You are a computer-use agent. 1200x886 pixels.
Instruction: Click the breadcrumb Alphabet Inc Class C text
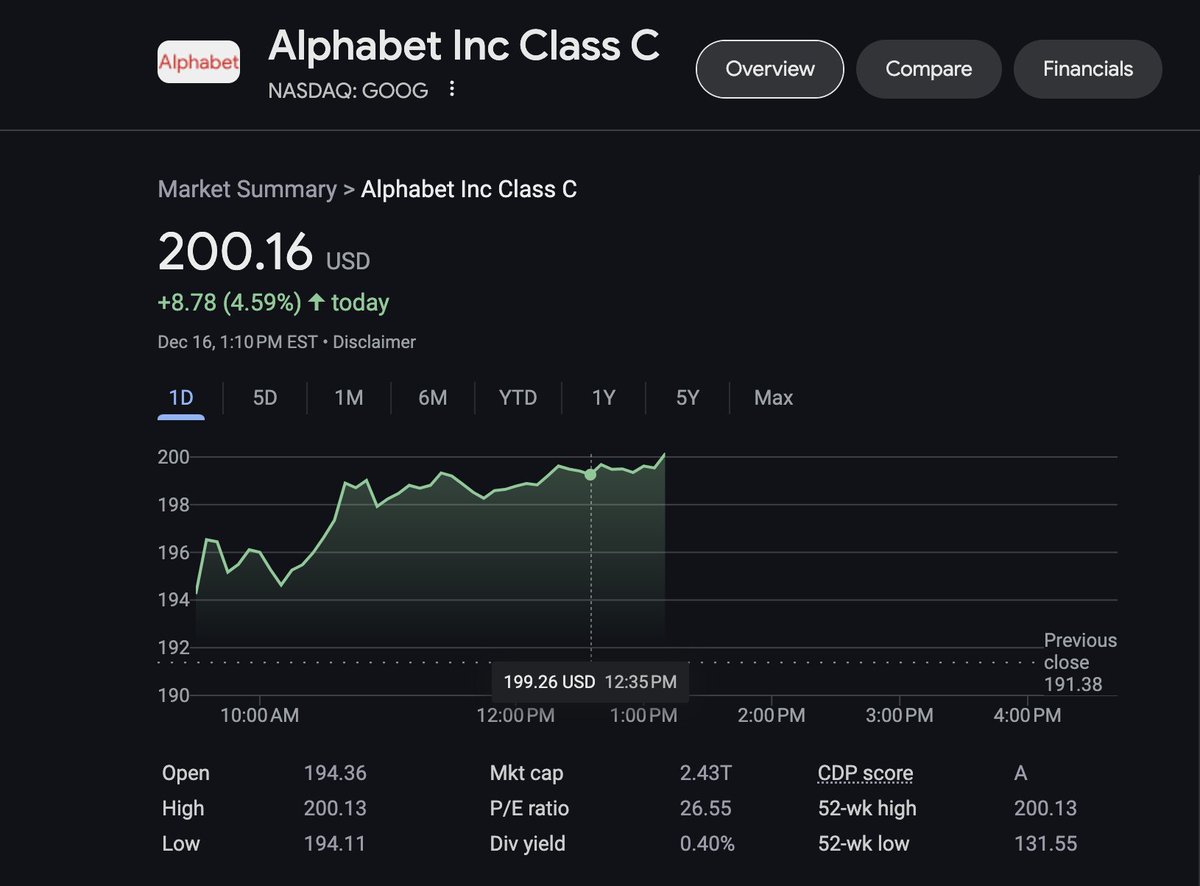coord(469,189)
